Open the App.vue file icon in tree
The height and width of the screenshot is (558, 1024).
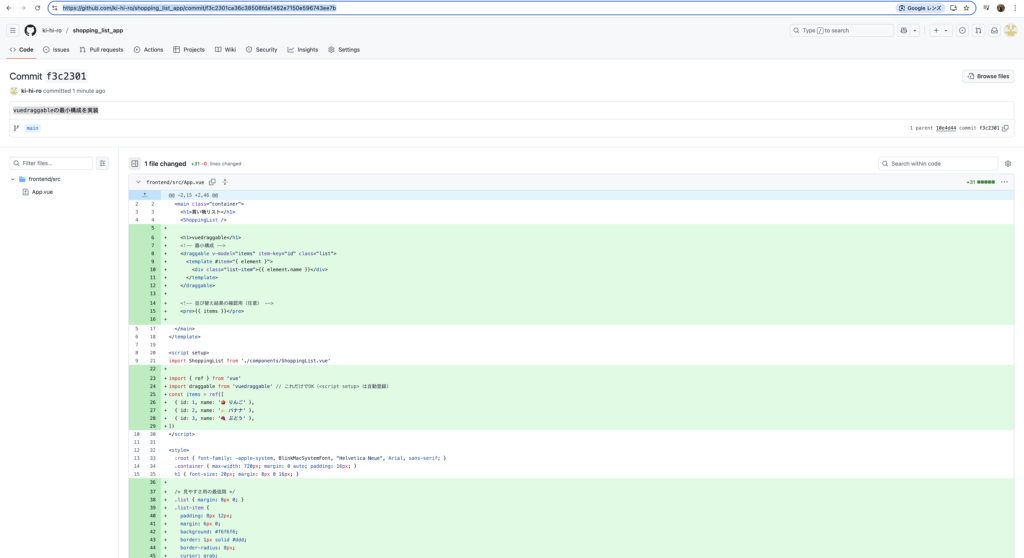click(x=25, y=192)
